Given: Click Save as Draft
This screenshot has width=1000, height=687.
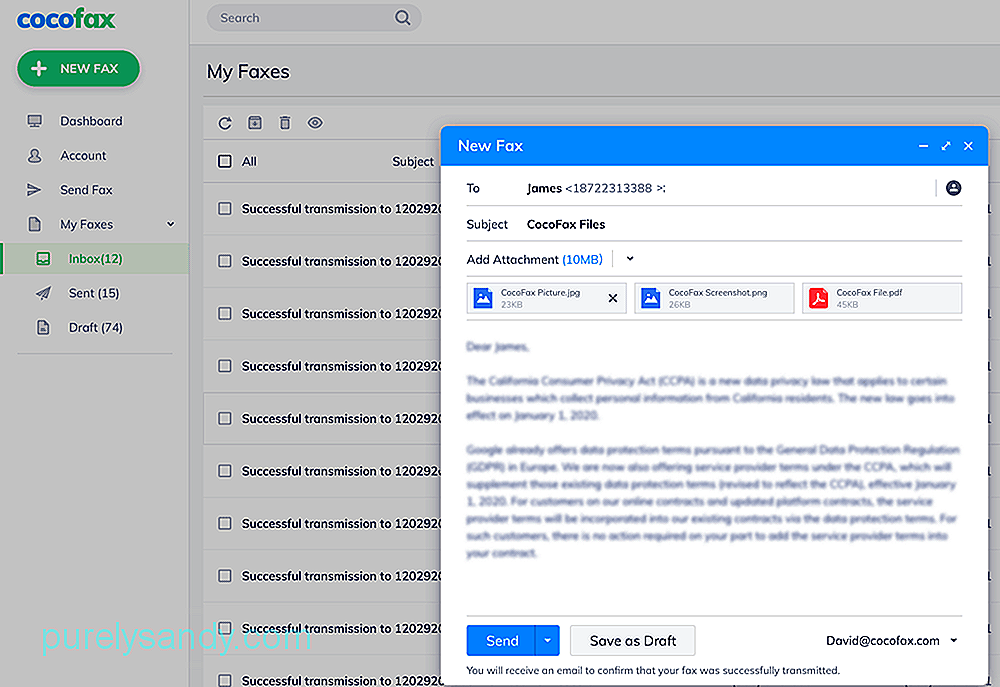Looking at the screenshot, I should click(x=633, y=640).
